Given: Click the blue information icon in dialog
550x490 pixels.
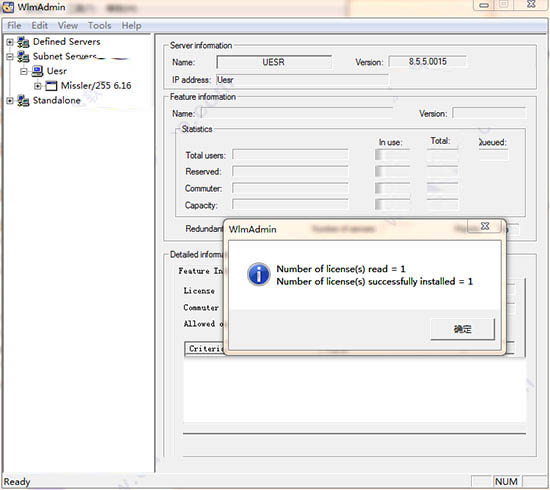Looking at the screenshot, I should [x=259, y=274].
